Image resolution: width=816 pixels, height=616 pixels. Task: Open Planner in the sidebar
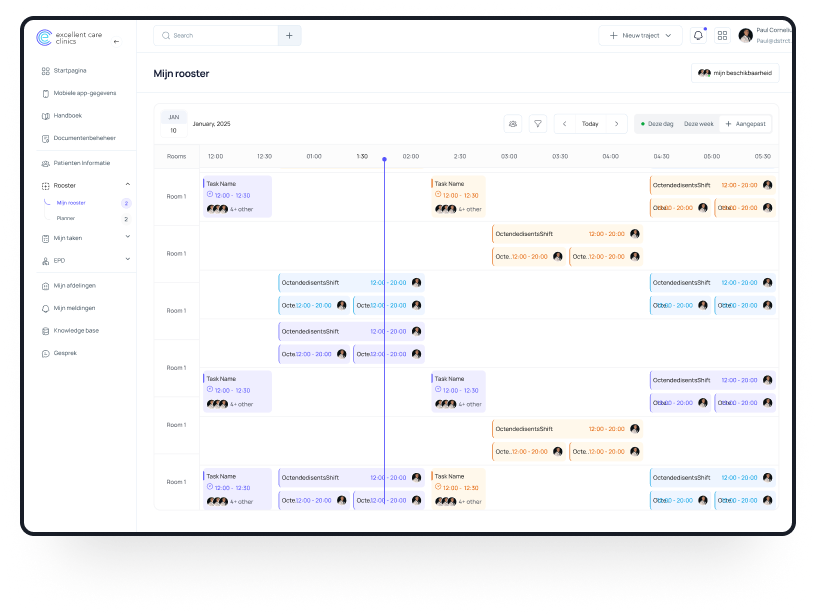66,218
